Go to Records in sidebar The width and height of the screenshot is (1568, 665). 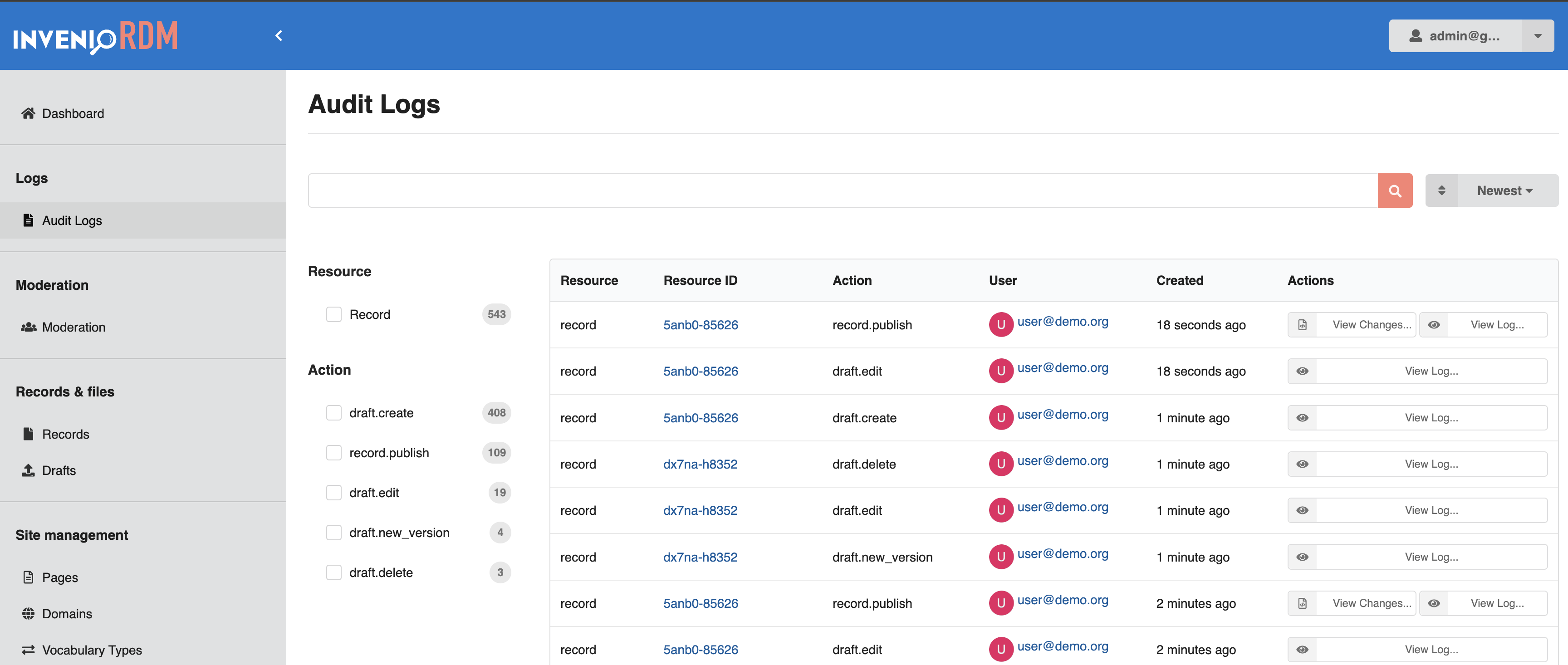coord(65,435)
